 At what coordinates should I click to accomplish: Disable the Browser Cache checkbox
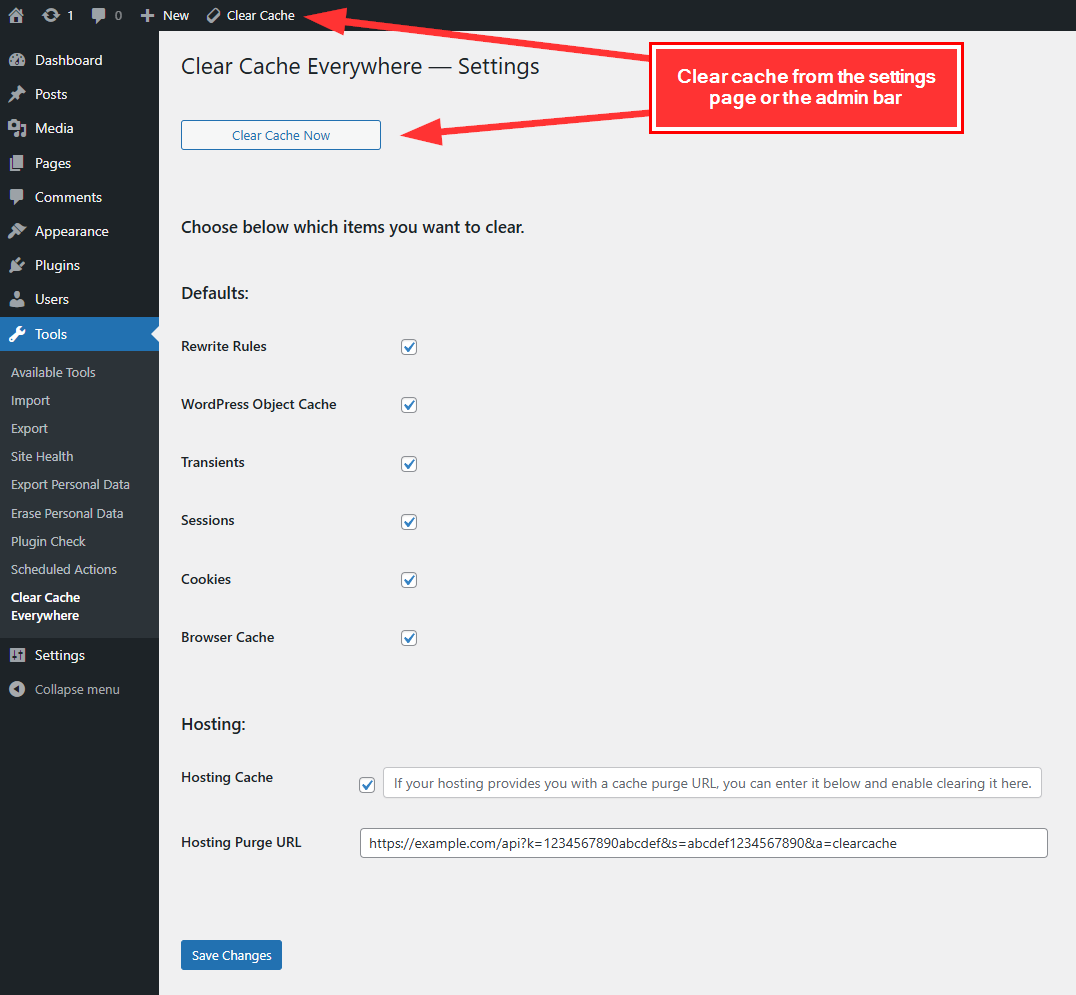409,638
